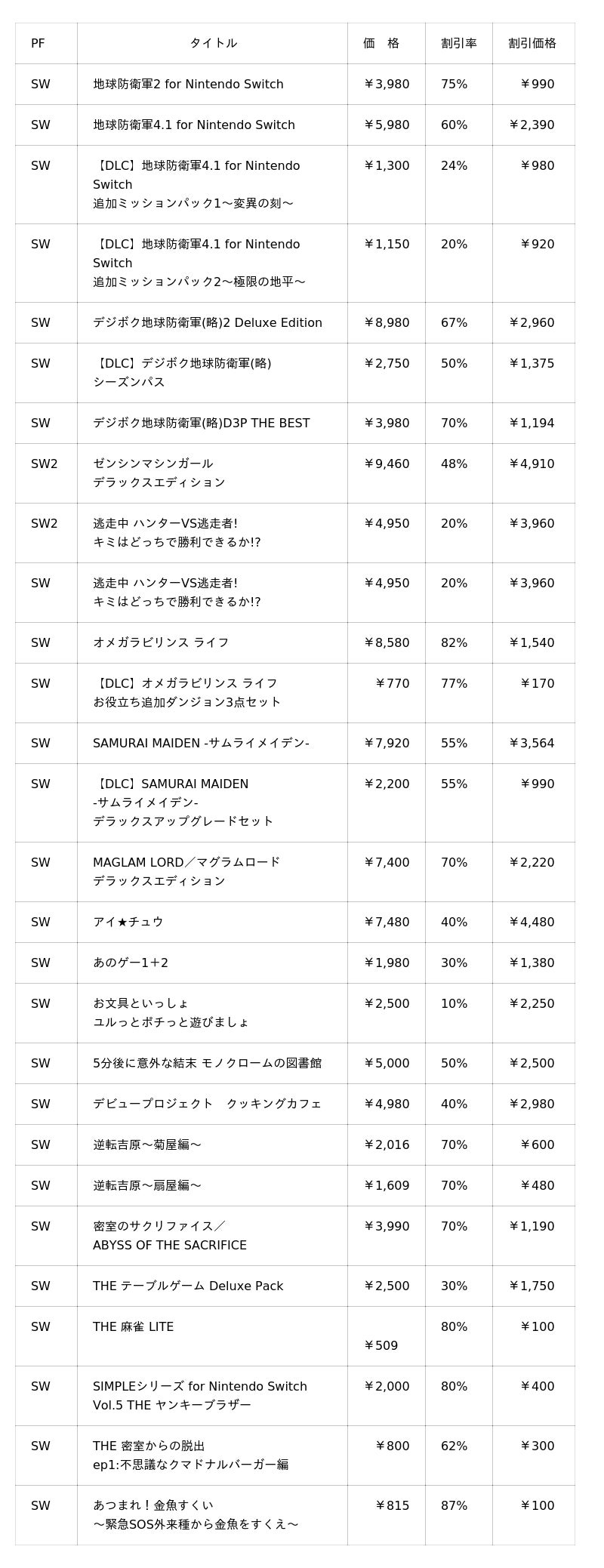Image resolution: width=604 pixels, height=1568 pixels.
Task: Click SAMURAI MAIDEN -サムライメイデン- title
Action: pos(201,743)
